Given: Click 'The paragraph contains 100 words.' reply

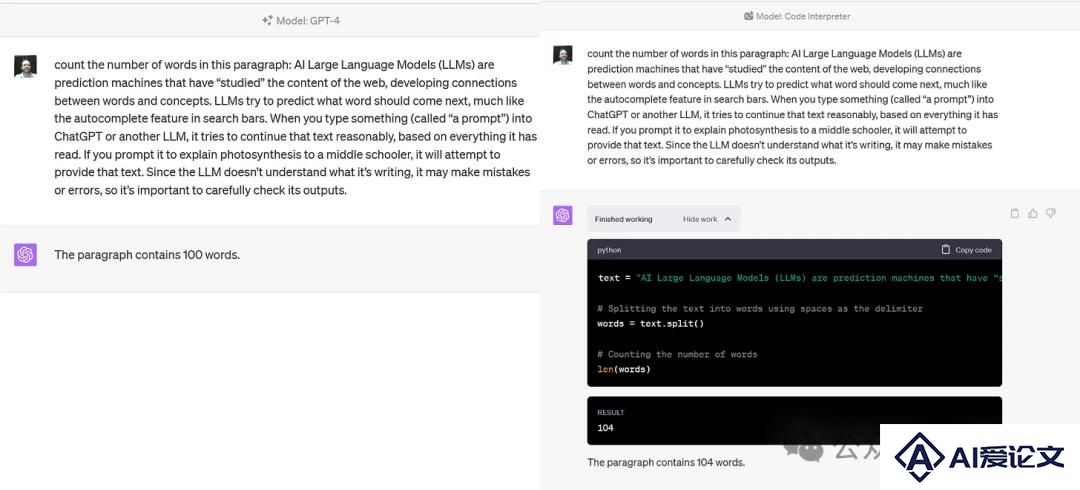Looking at the screenshot, I should [x=147, y=255].
